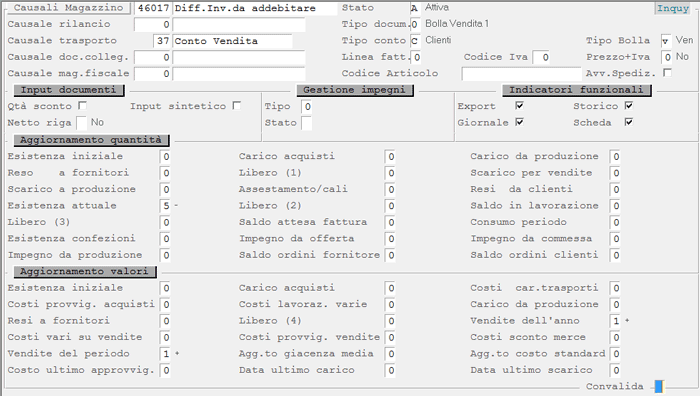The width and height of the screenshot is (700, 396).
Task: Toggle the Scheda checkbox
Action: tap(629, 122)
